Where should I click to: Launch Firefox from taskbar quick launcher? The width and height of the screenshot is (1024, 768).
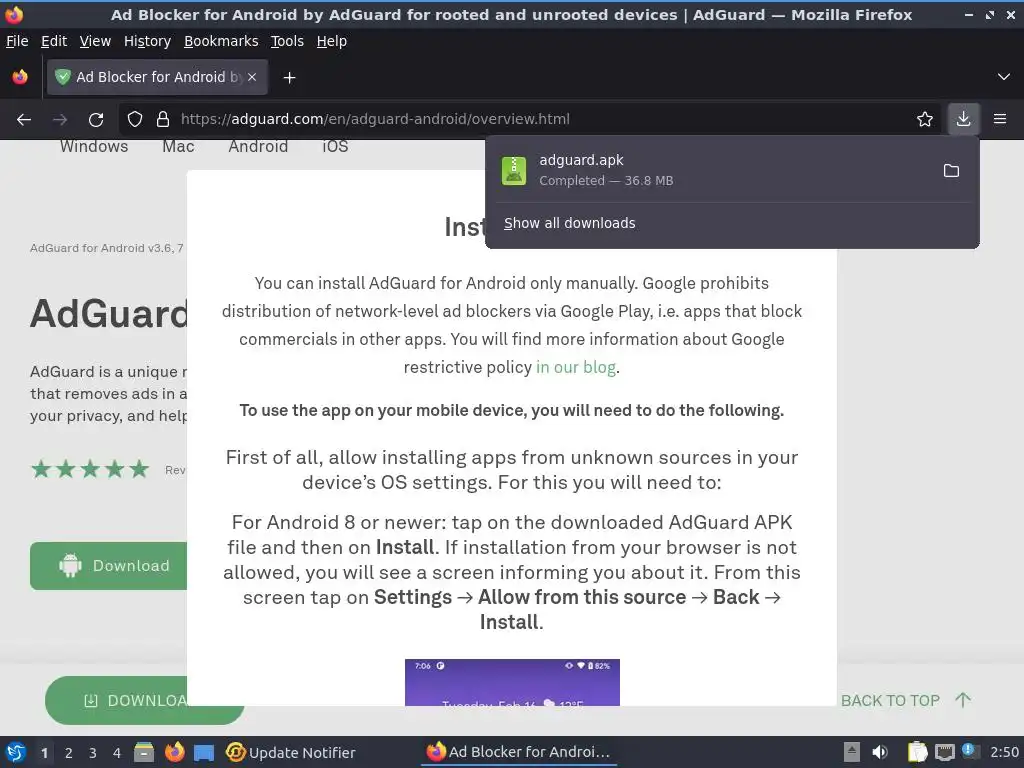tap(174, 752)
